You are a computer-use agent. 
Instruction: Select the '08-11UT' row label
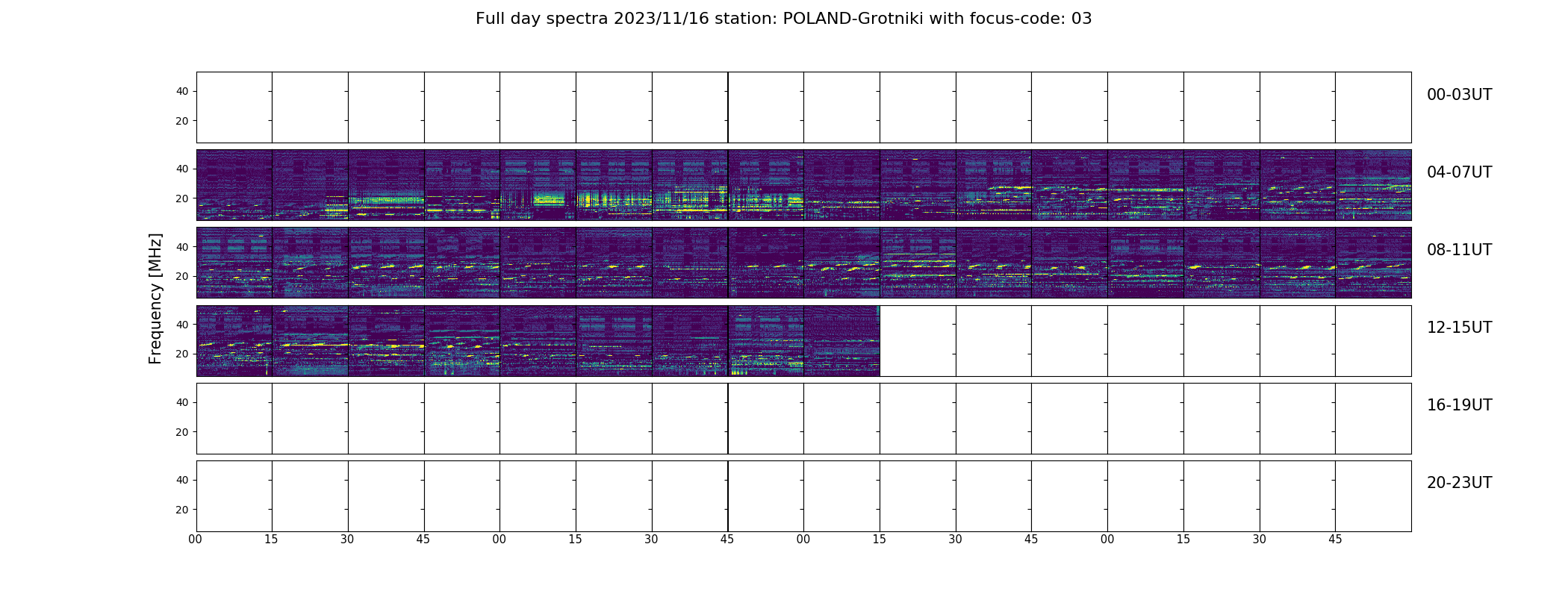[1459, 250]
